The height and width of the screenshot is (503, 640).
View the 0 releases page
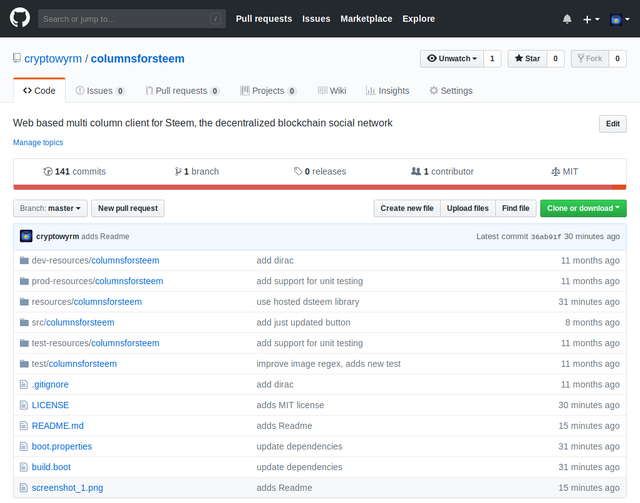[320, 171]
